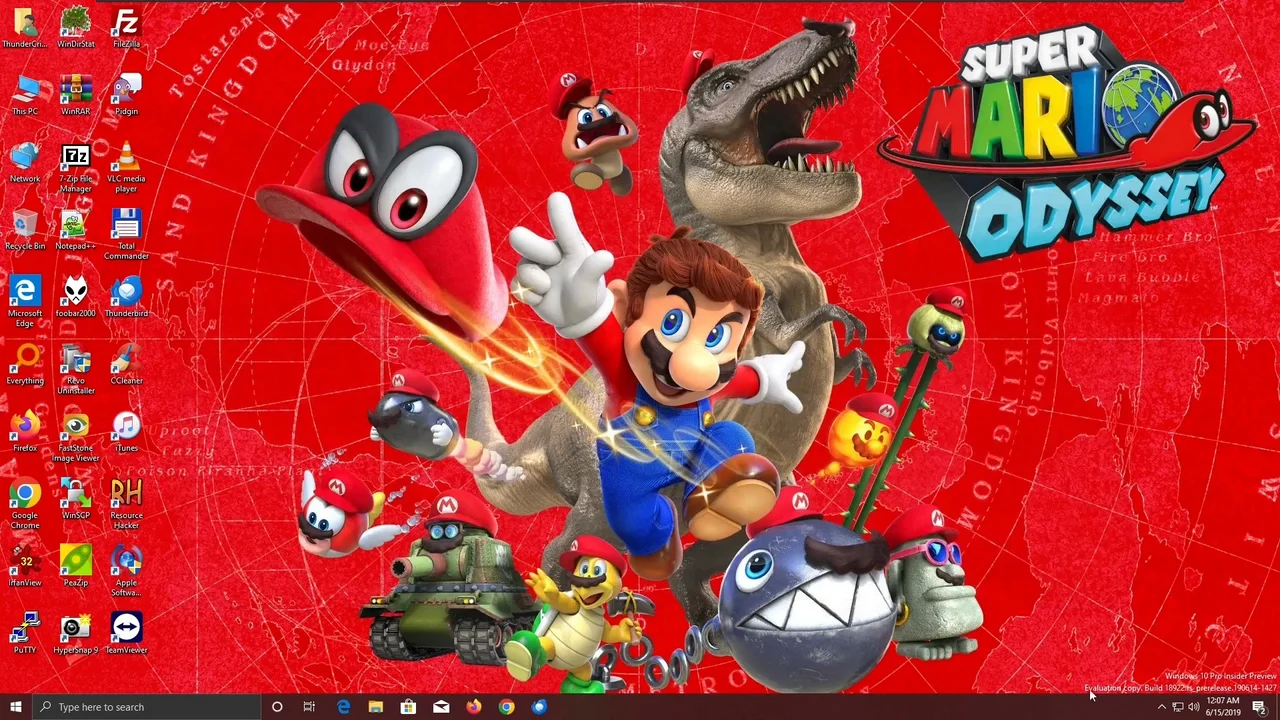Screen dimensions: 1280x720
Task: Select the Resource Hacker desktop shortcut
Action: tap(126, 504)
